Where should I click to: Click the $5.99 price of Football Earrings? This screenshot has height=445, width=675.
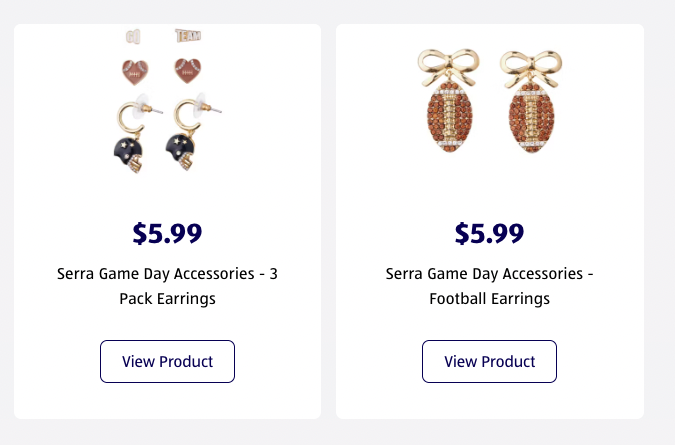point(489,233)
